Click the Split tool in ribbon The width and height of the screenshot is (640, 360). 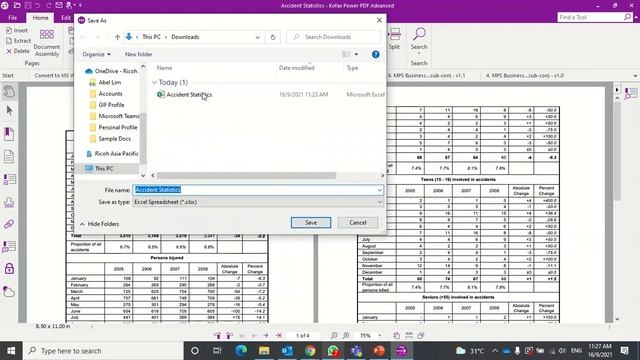394,39
